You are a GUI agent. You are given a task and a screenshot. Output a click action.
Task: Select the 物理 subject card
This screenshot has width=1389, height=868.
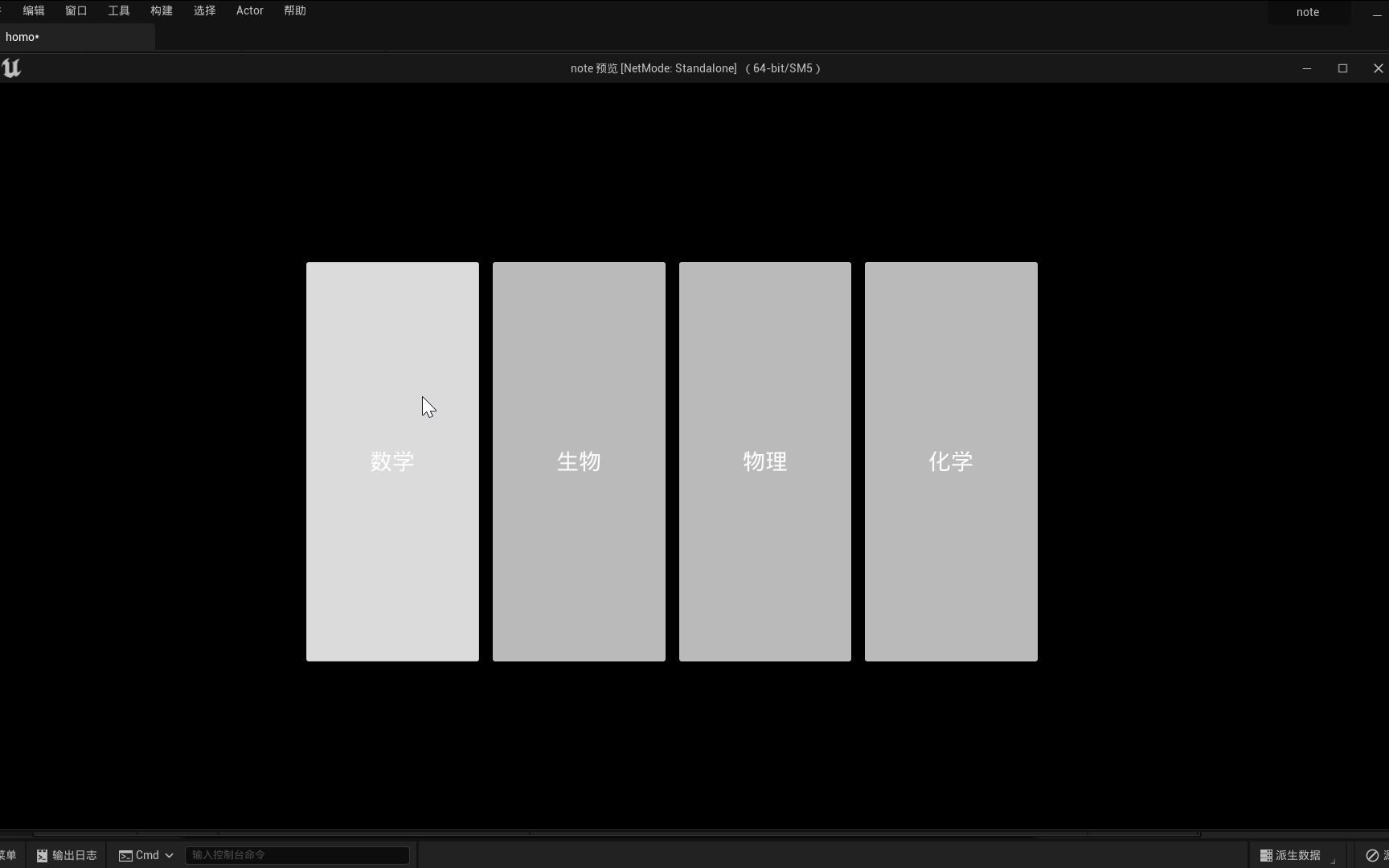coord(764,461)
